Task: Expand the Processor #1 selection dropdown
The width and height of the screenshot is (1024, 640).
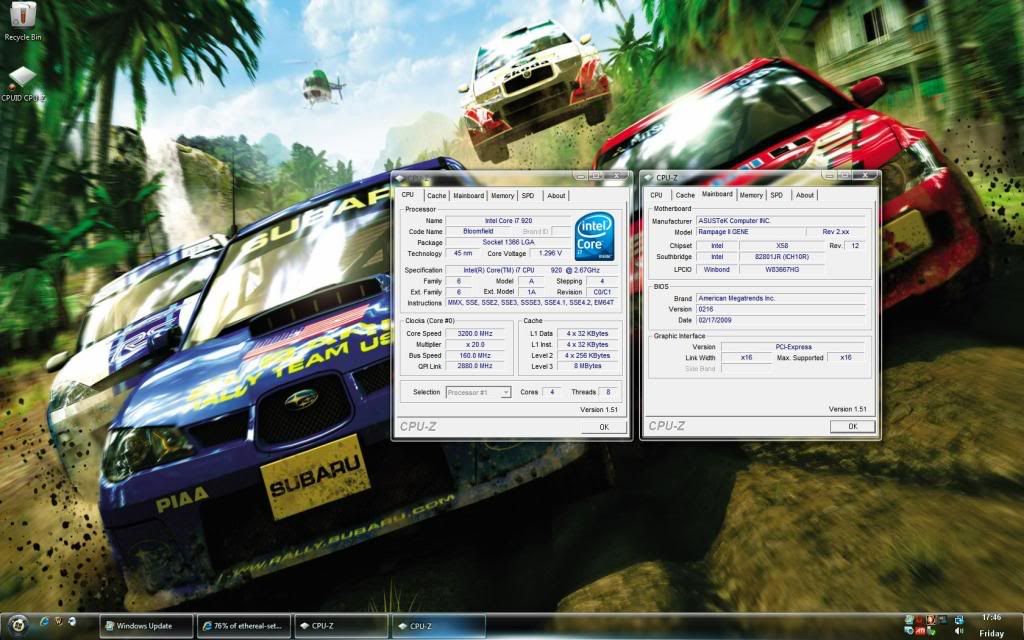Action: 478,392
